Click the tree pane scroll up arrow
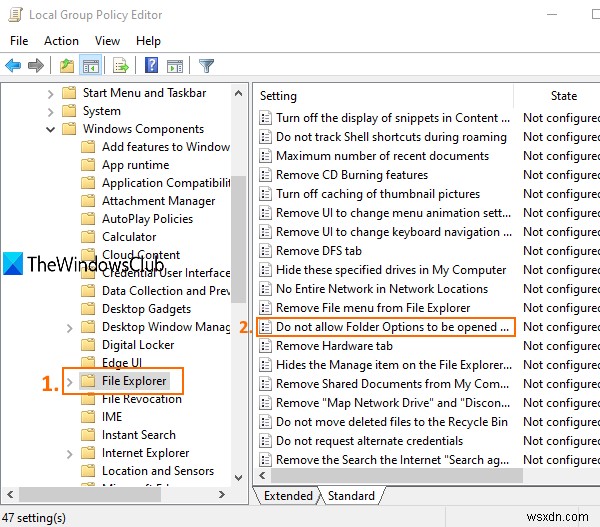This screenshot has width=600, height=527. pyautogui.click(x=238, y=93)
